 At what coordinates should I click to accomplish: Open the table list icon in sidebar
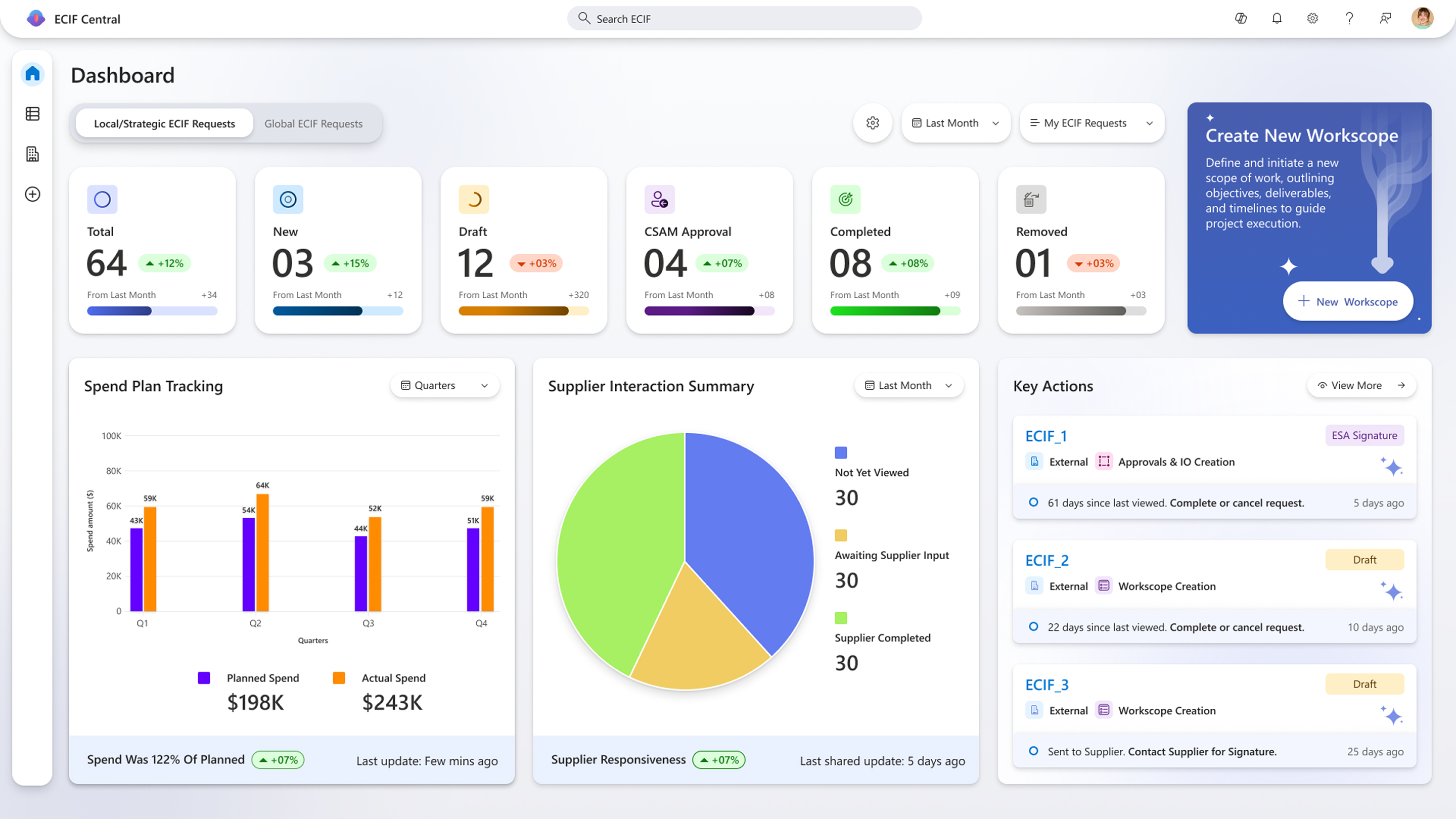tap(32, 114)
